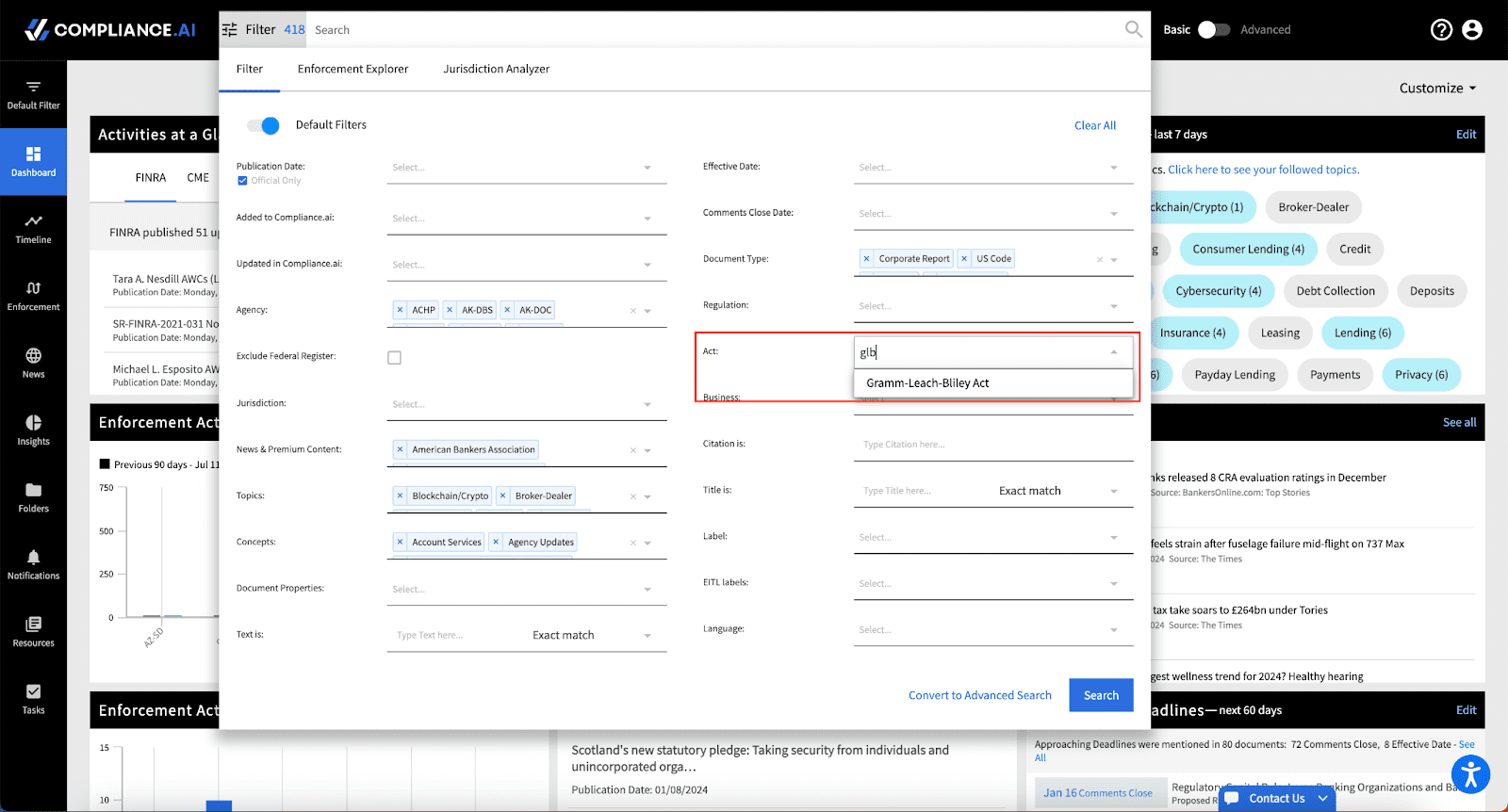This screenshot has width=1508, height=812.
Task: Clear all Agency selections
Action: 633,311
